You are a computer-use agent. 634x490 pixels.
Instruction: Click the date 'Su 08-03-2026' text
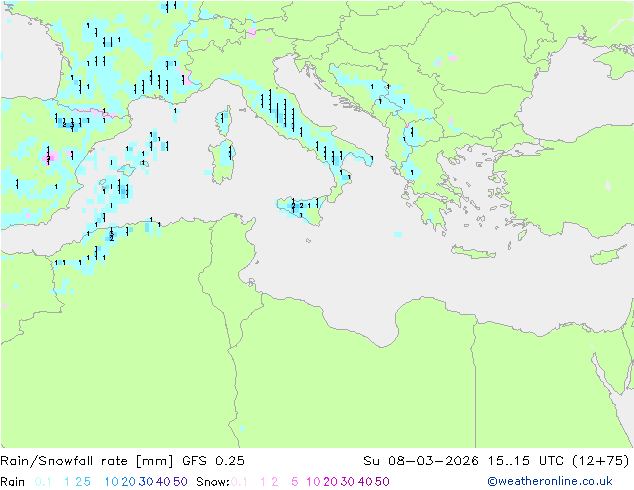[421, 461]
